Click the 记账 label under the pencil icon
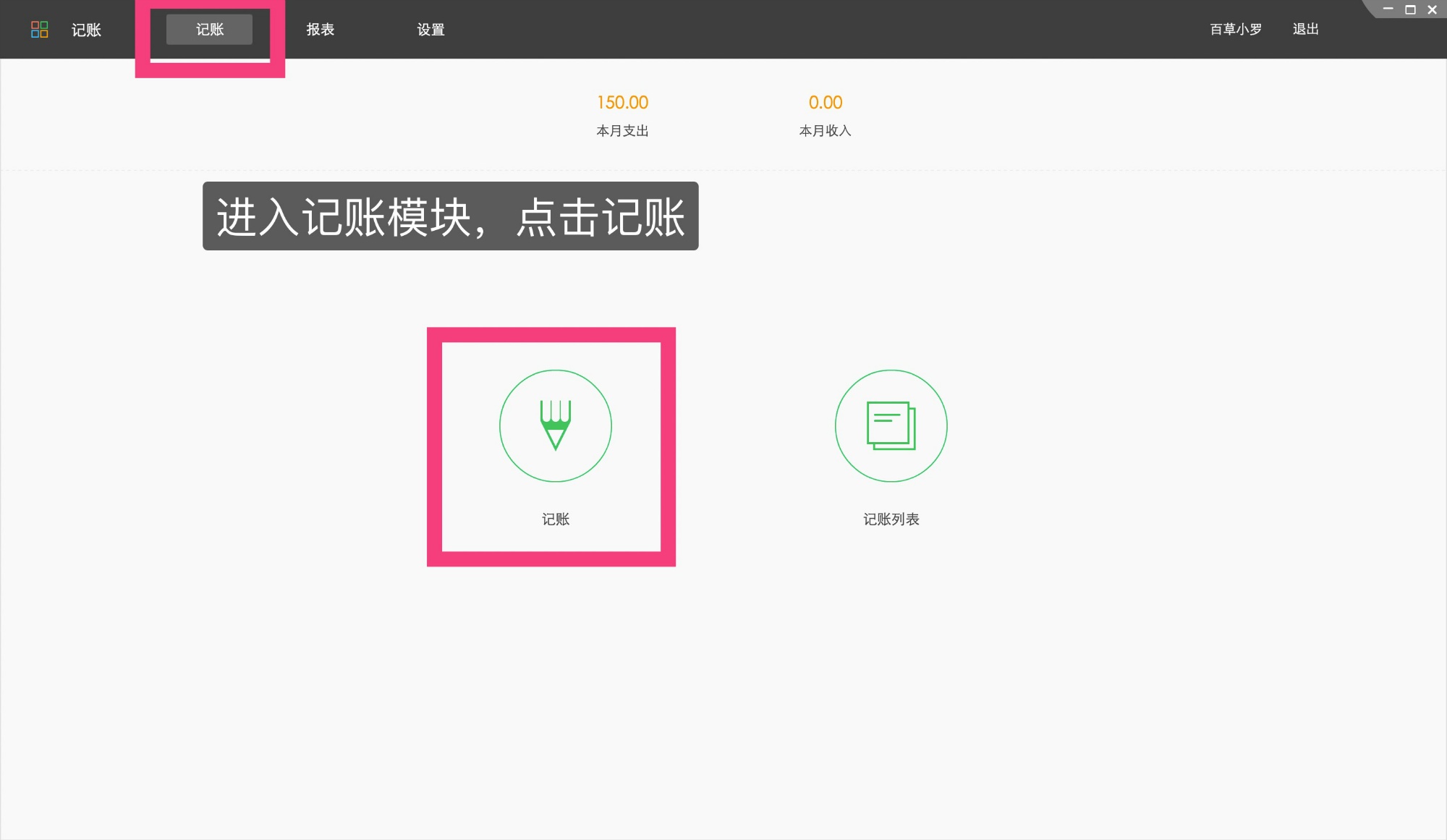The image size is (1447, 840). (555, 519)
